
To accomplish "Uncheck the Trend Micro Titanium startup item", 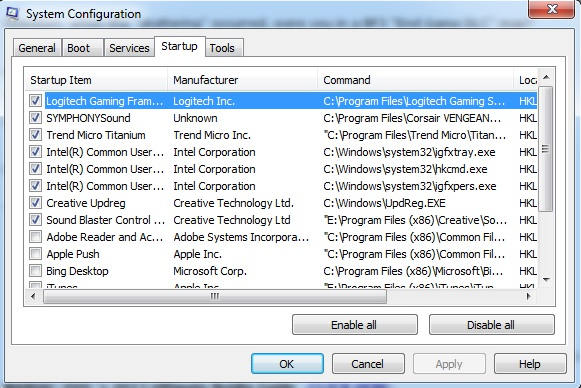I will pos(36,135).
